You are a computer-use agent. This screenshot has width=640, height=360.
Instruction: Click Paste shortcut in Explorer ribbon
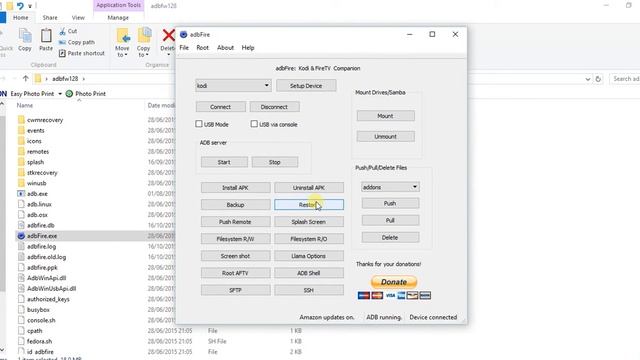[82, 53]
